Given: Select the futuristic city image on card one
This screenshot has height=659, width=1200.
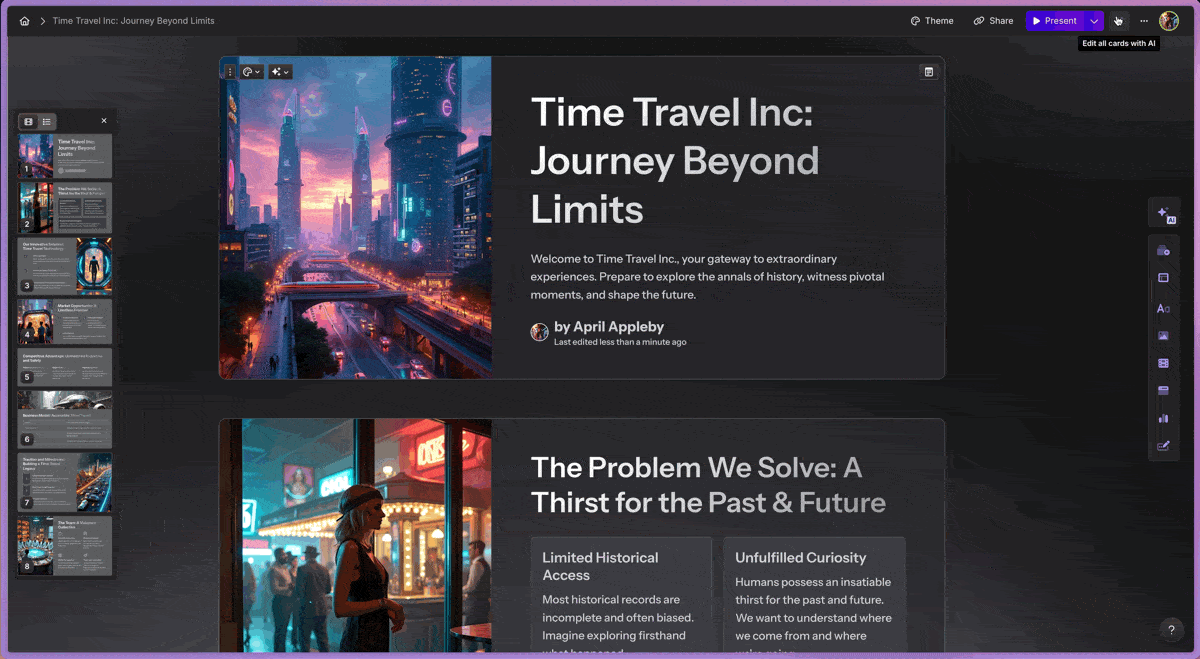Looking at the screenshot, I should 356,217.
